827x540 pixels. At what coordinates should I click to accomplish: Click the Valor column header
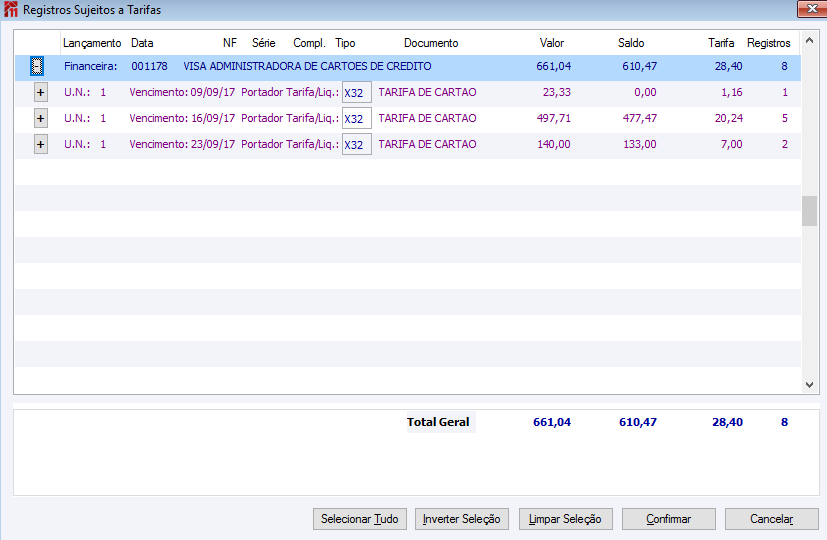[x=552, y=43]
